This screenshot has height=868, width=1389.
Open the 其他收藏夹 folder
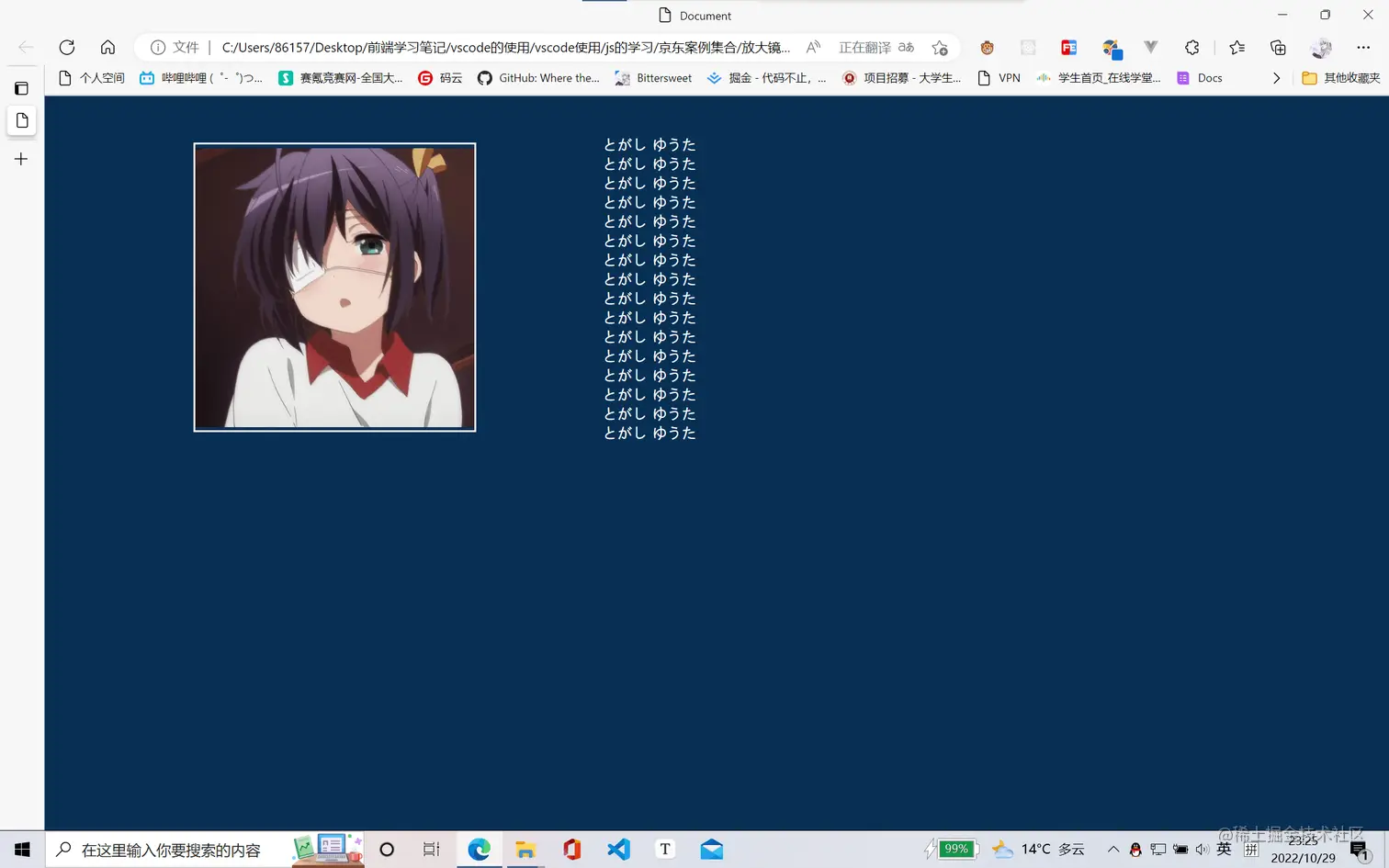tap(1341, 78)
